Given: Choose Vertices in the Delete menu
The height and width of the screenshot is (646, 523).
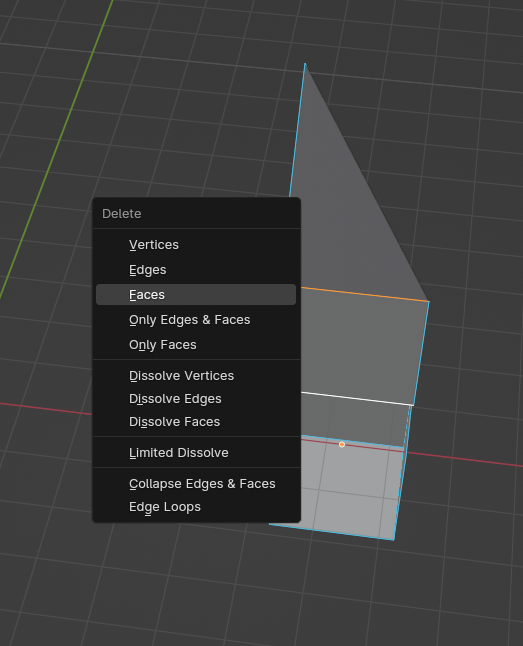Looking at the screenshot, I should point(196,245).
